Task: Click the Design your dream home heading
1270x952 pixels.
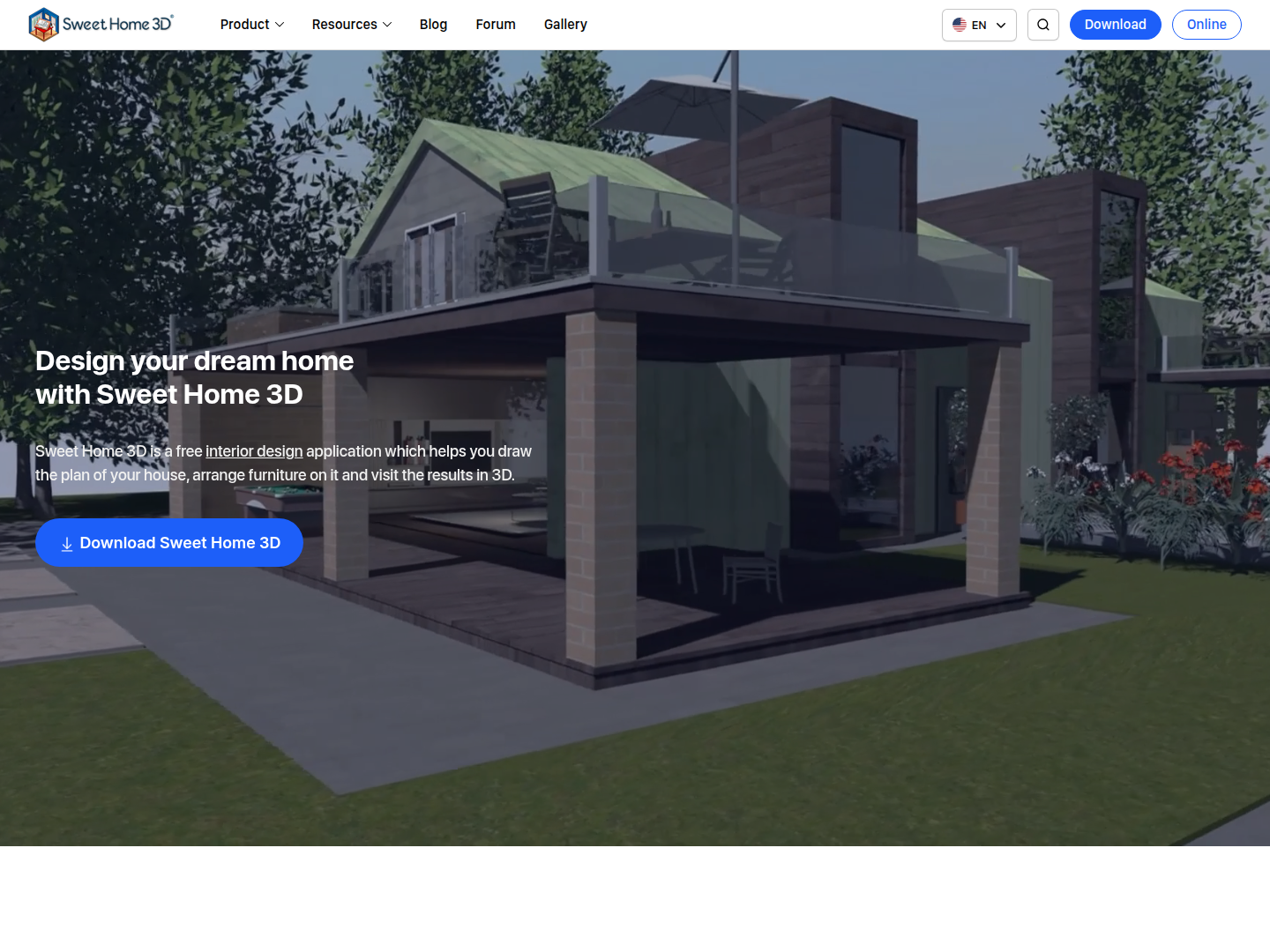Action: point(195,377)
